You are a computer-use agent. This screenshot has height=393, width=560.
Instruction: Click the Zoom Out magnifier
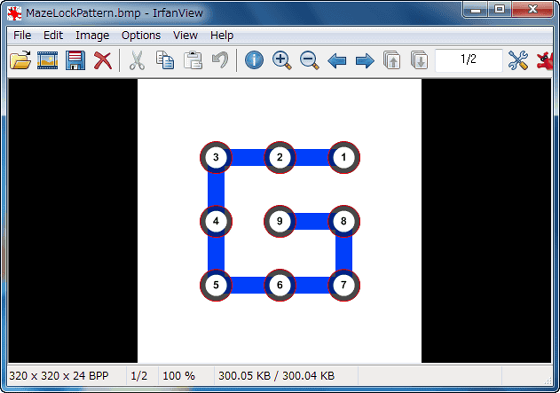[309, 60]
